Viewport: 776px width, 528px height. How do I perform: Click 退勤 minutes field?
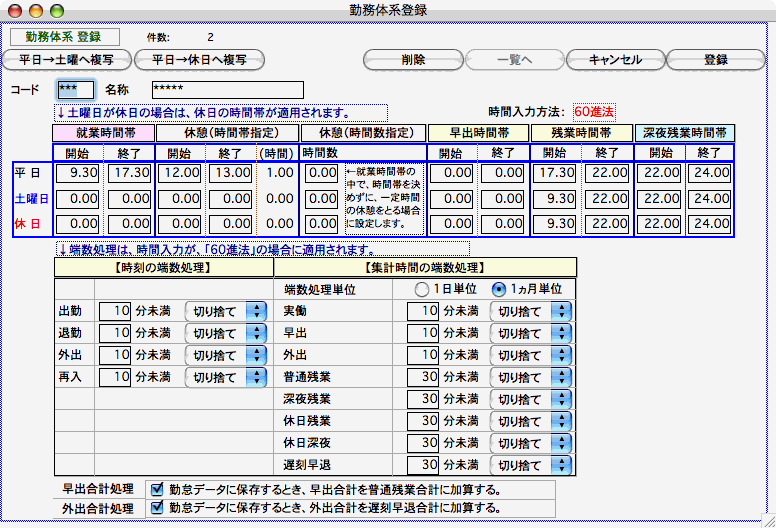[x=115, y=333]
